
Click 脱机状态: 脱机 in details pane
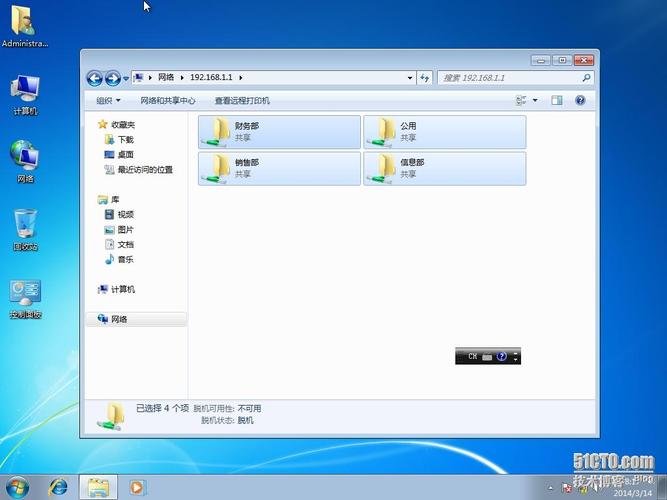coord(227,420)
